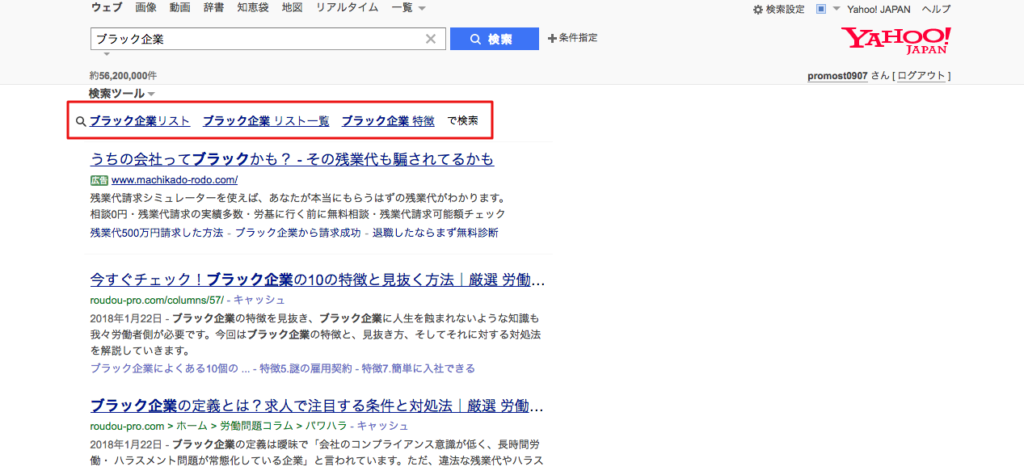Expand the 一覧 services dropdown
Viewport: 1024px width, 471px height.
(408, 8)
